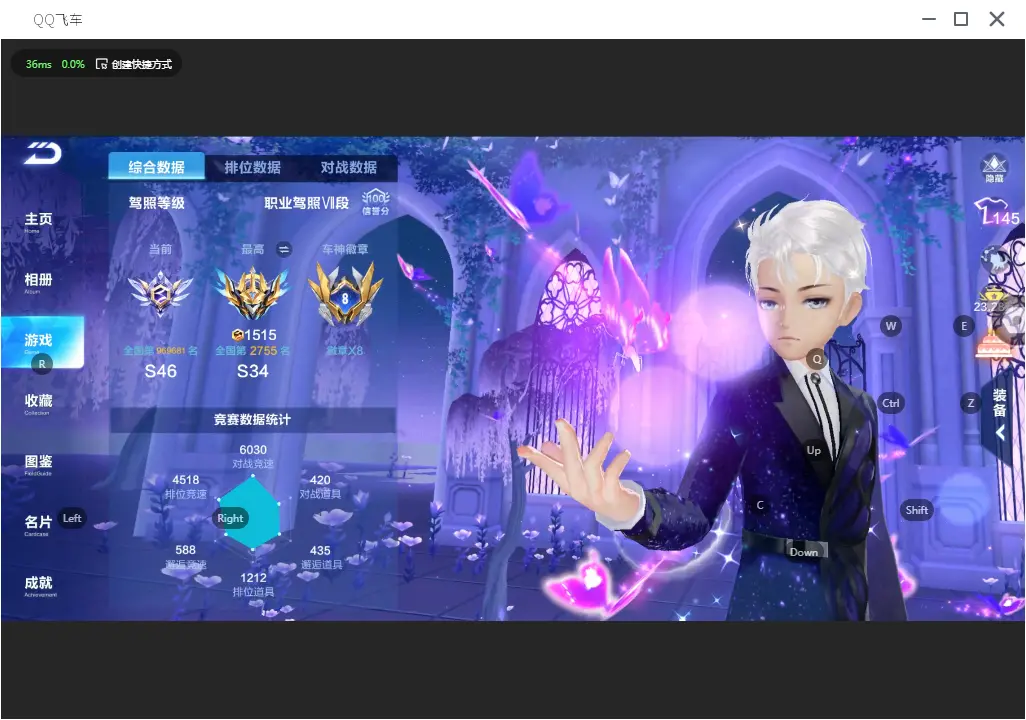Click the 全国第 2755 名 ranking text
Viewport: 1026px width, 720px height.
(253, 351)
